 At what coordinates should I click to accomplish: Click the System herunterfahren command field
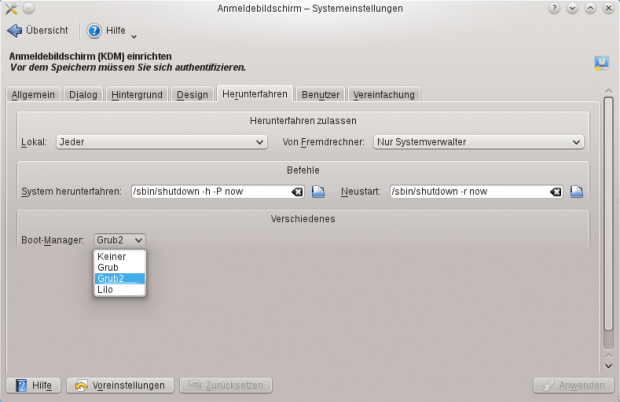[x=217, y=192]
